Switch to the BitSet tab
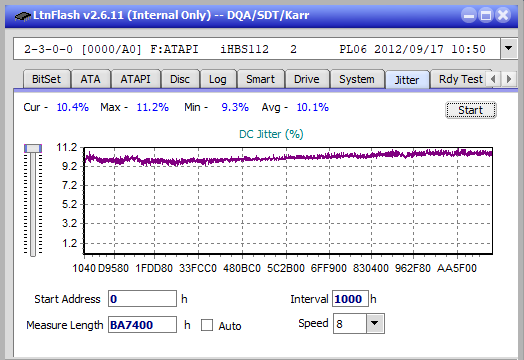The image size is (524, 360). tap(46, 79)
